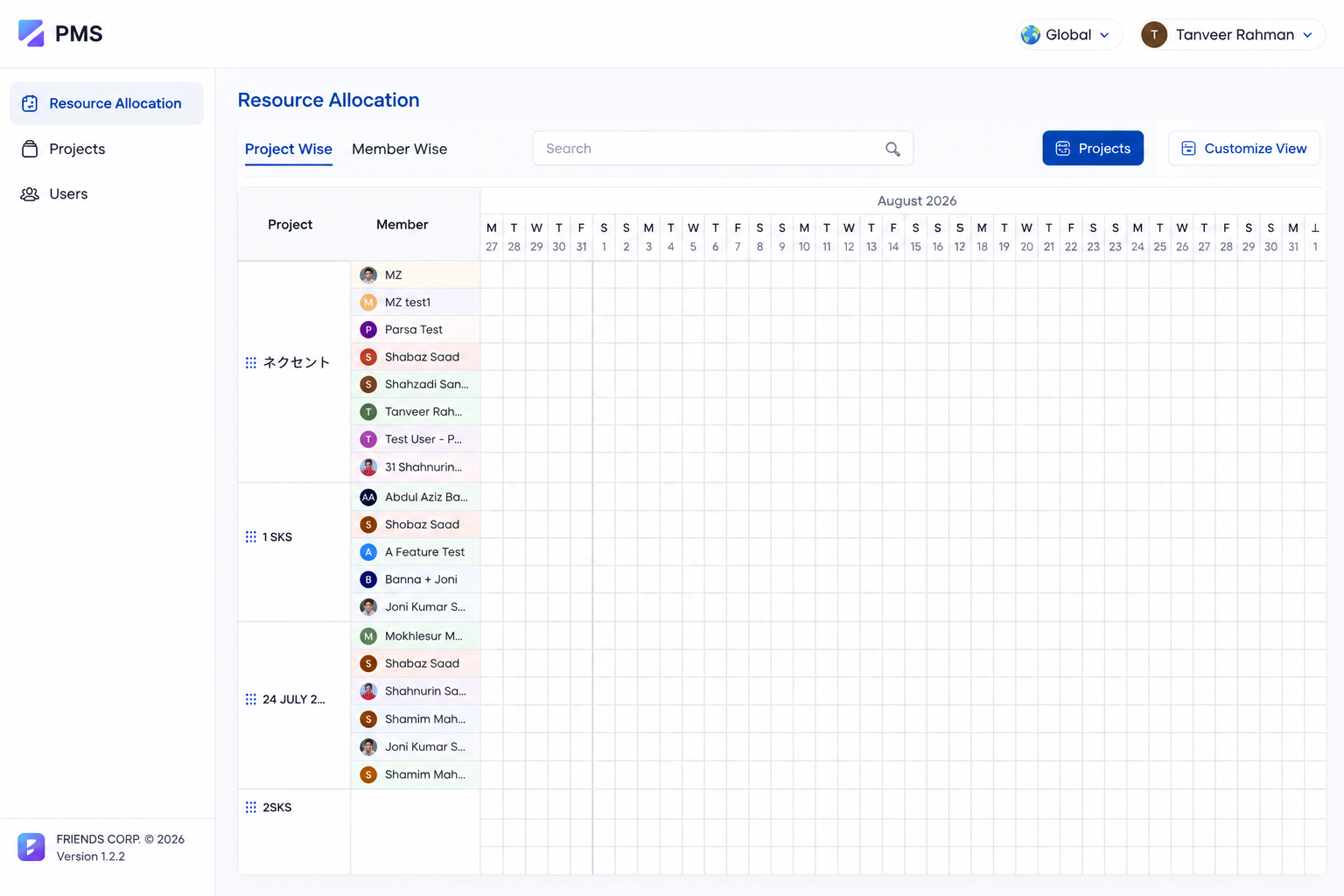Click the Version 1.2.2 footer text
Viewport: 1344px width, 896px height.
point(91,857)
